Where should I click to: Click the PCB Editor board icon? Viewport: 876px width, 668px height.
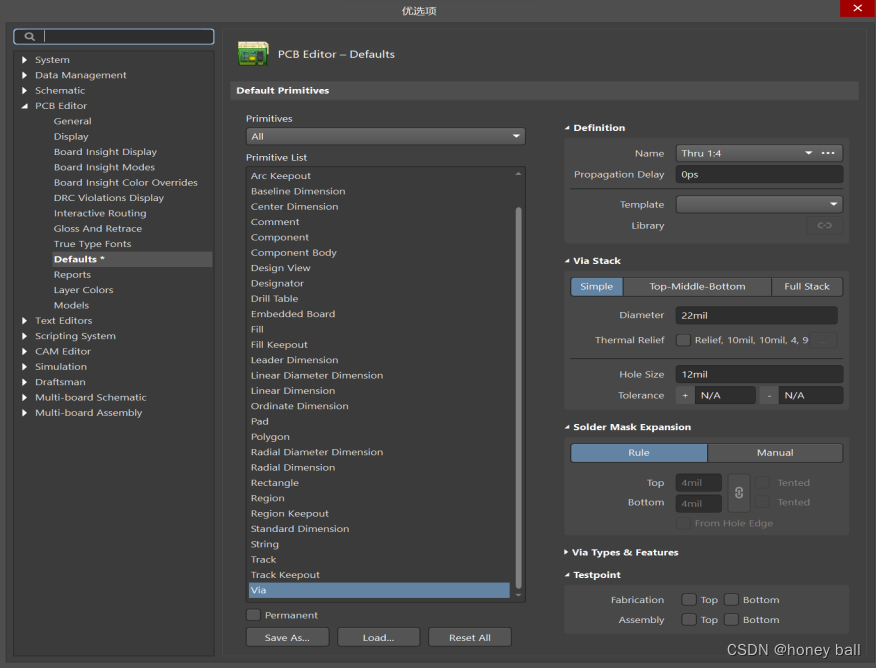pyautogui.click(x=253, y=54)
